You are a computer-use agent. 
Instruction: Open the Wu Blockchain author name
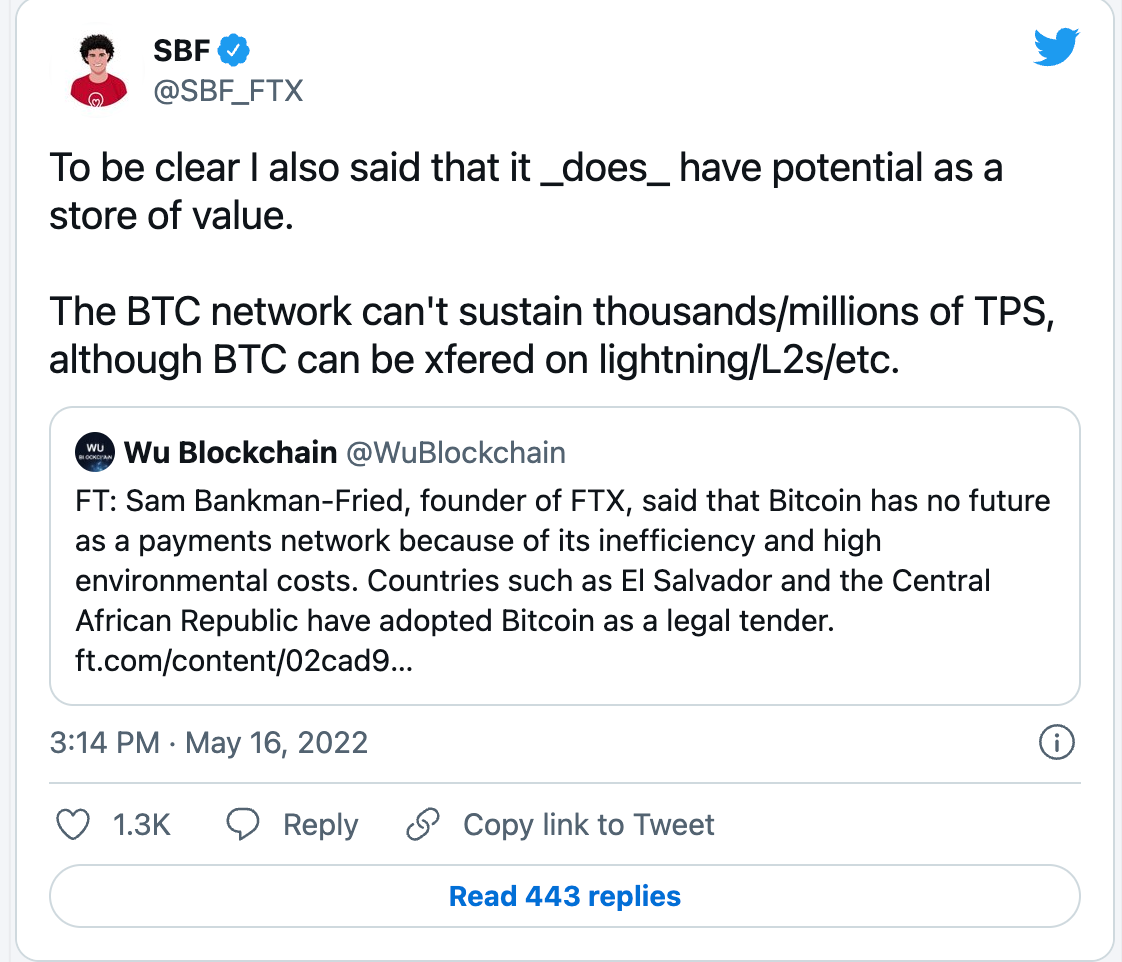[230, 453]
